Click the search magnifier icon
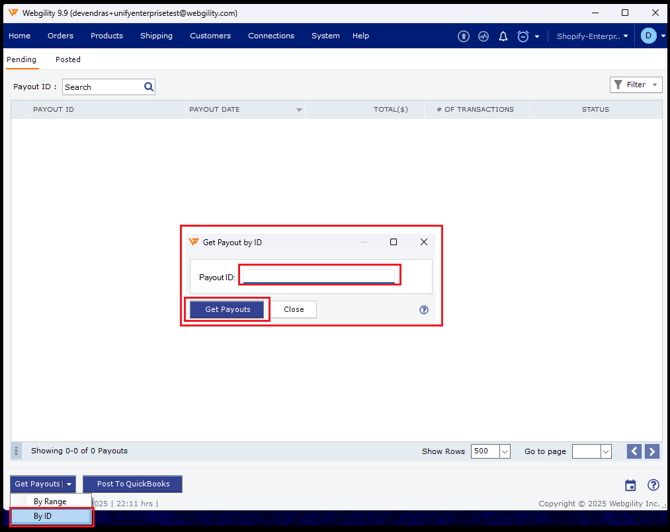670x532 pixels. click(149, 87)
